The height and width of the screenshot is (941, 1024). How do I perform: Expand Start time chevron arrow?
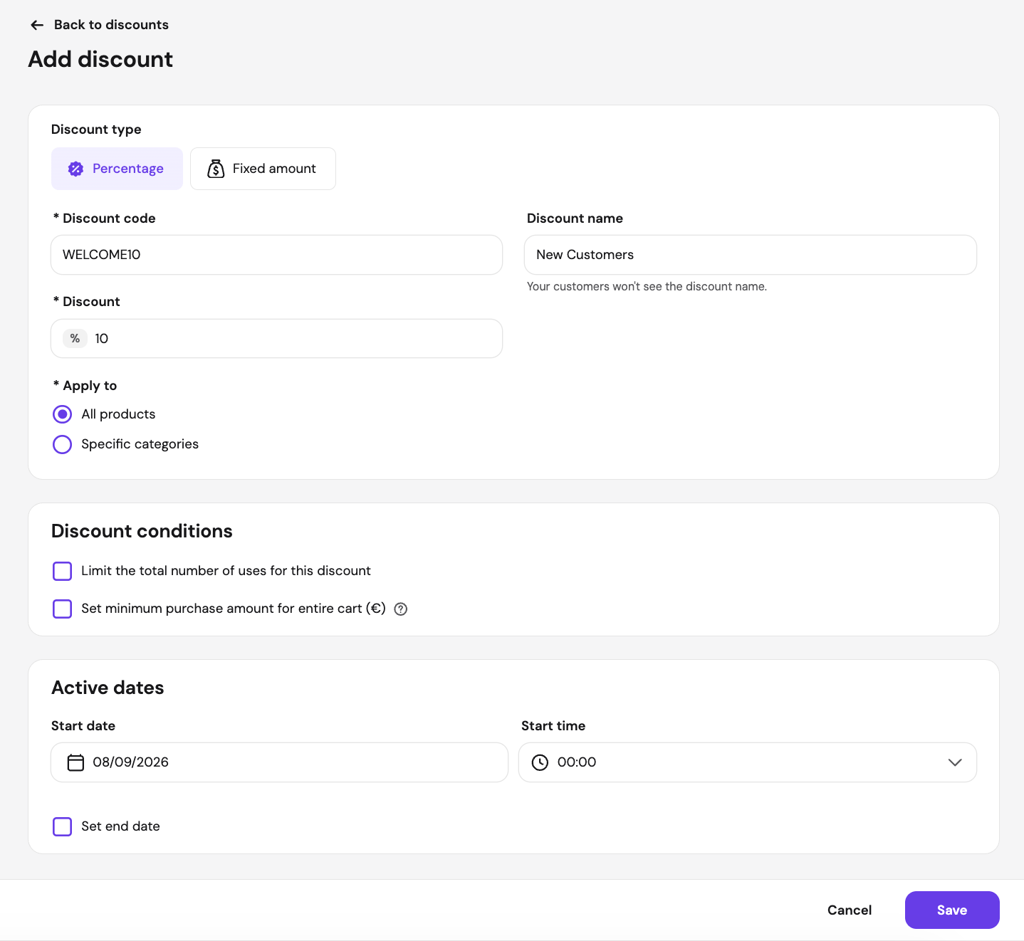click(x=955, y=762)
